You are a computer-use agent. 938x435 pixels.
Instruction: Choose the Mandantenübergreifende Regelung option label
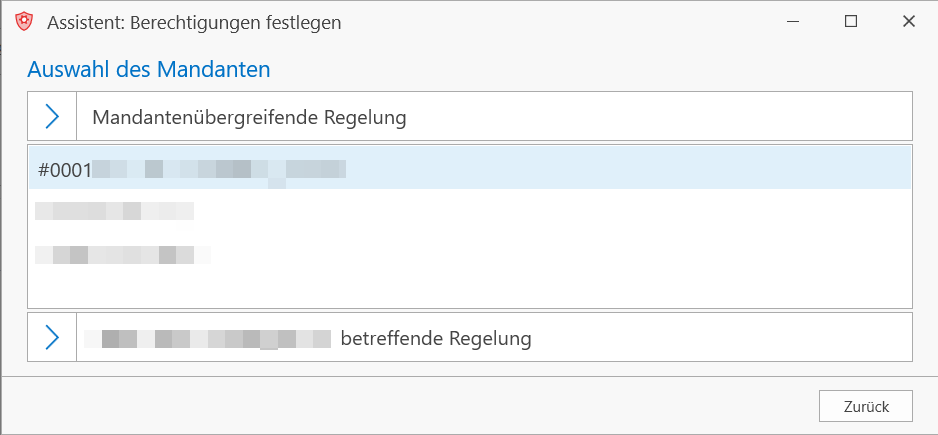pyautogui.click(x=249, y=117)
